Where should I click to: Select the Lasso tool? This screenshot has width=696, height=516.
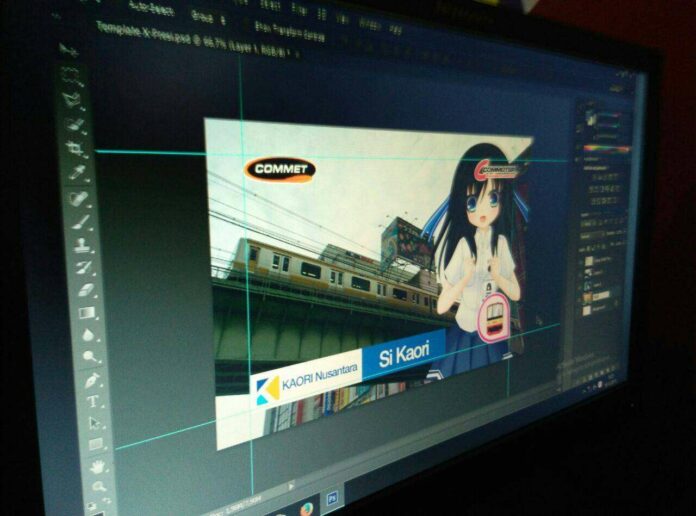[x=70, y=100]
